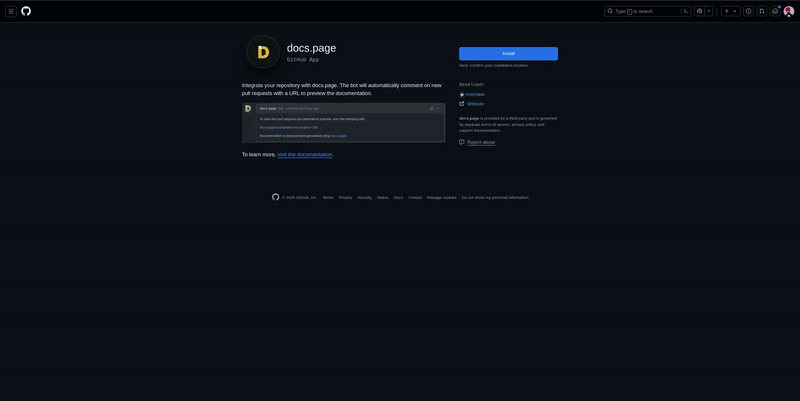Open the Security footer link

point(364,197)
